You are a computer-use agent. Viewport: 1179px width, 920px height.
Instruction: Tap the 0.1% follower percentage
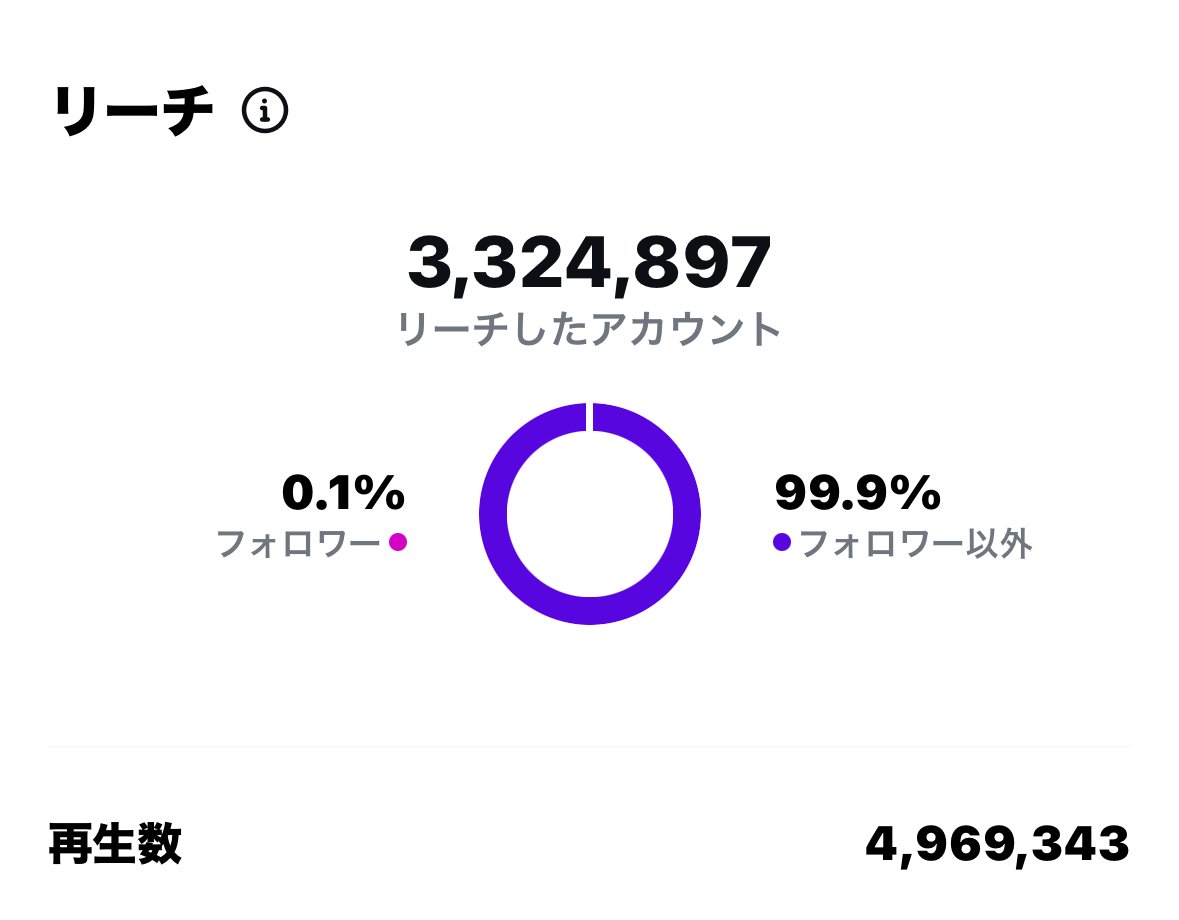[344, 492]
